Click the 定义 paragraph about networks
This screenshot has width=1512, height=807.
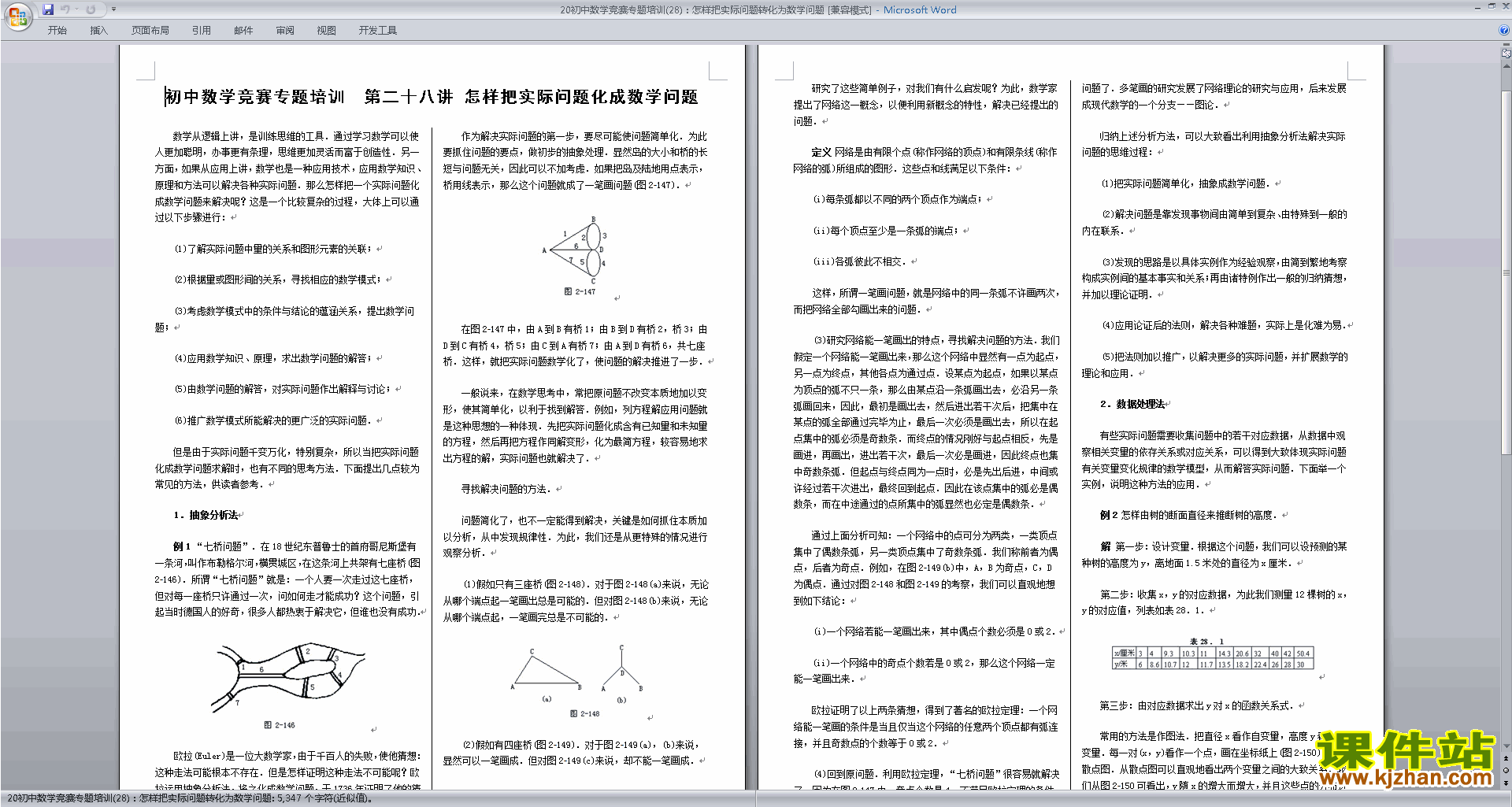click(925, 160)
